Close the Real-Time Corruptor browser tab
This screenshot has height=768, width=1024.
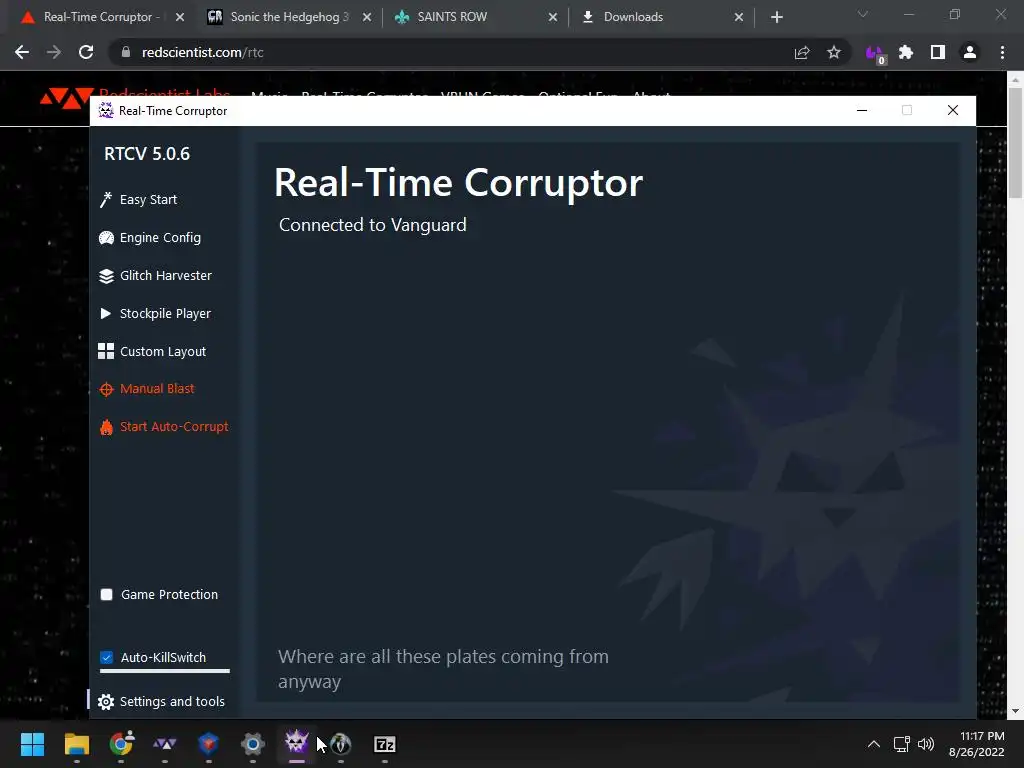pyautogui.click(x=180, y=17)
